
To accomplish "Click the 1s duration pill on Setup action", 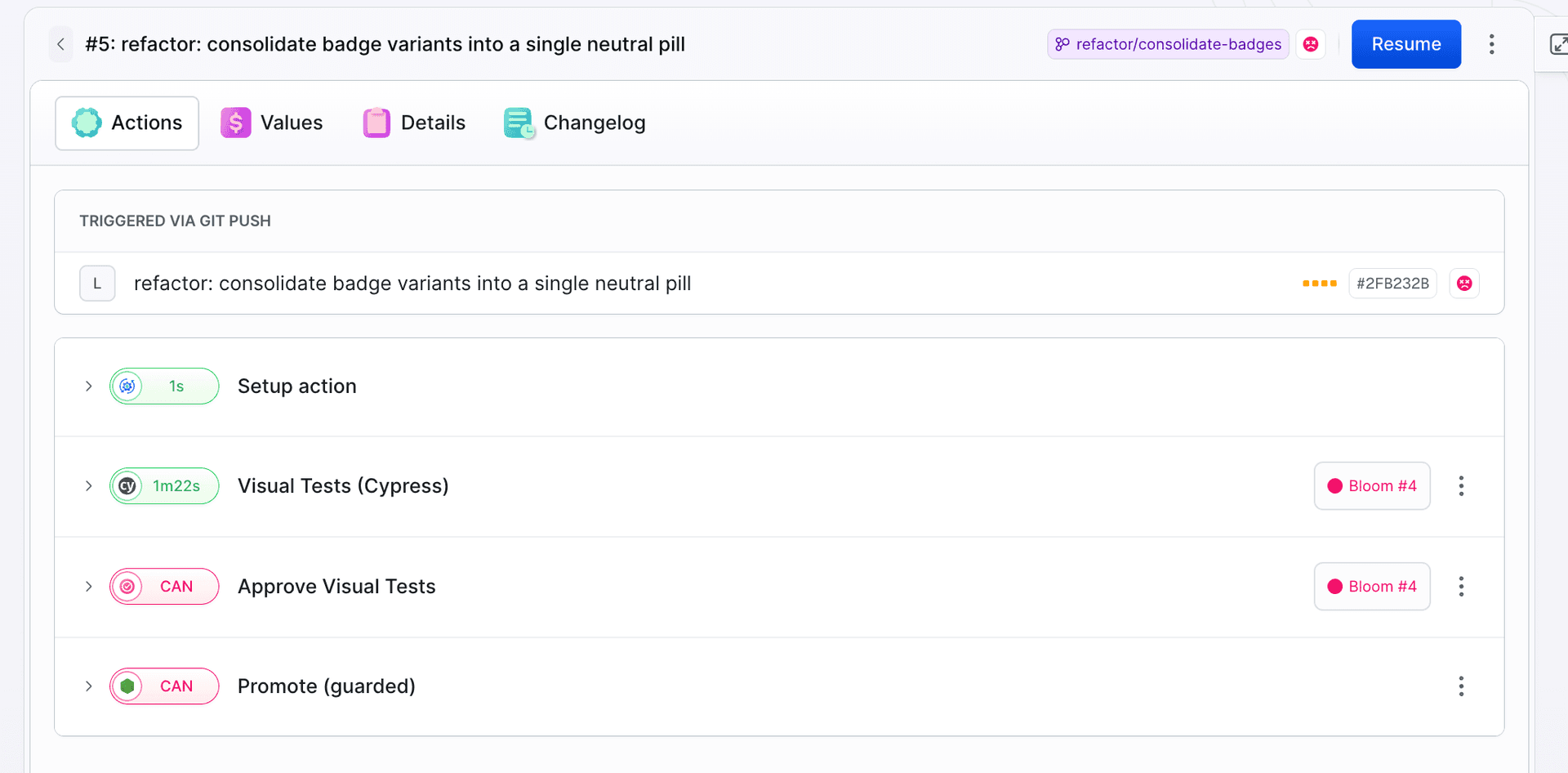I will [x=164, y=386].
